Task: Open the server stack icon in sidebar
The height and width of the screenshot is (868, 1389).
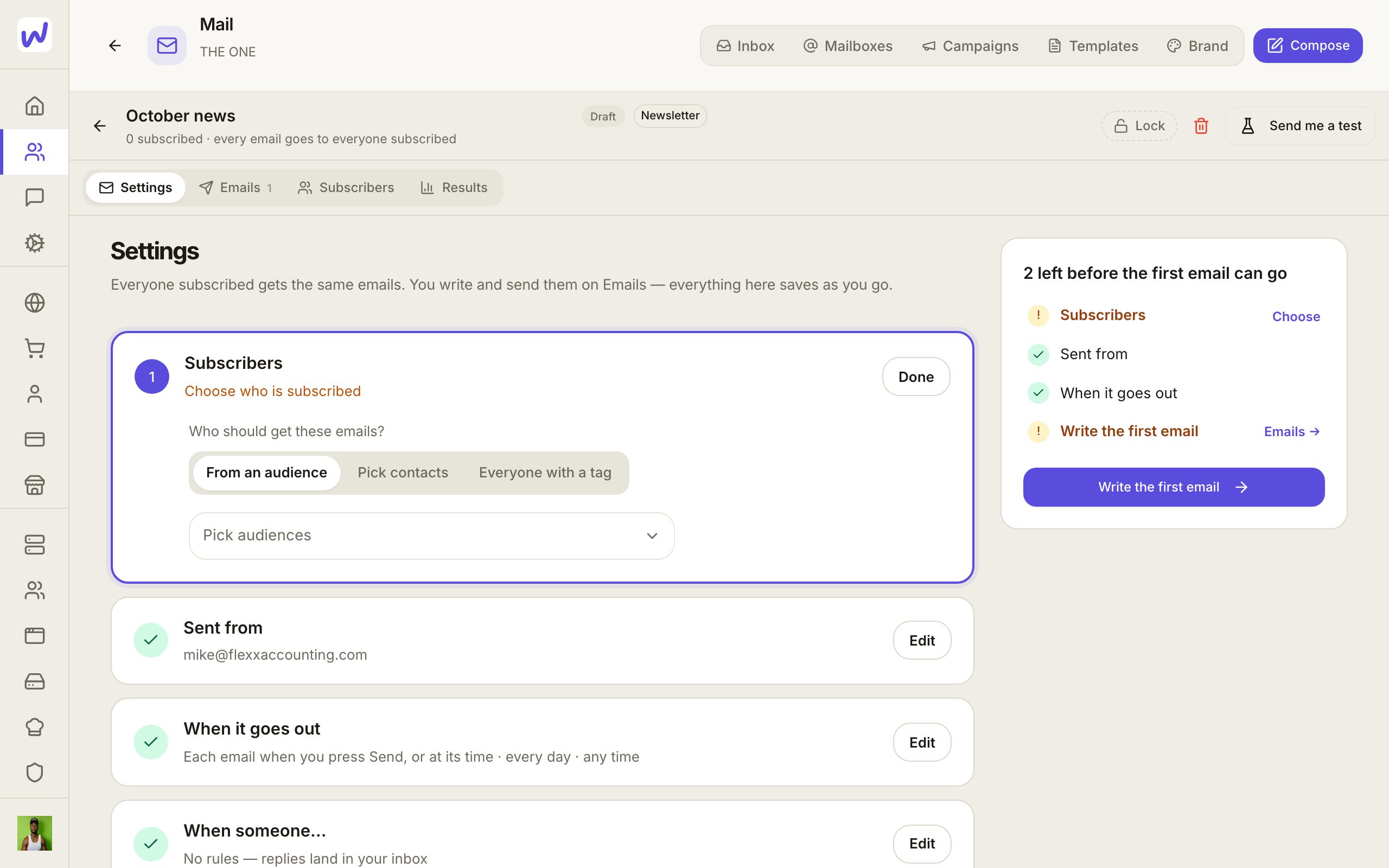Action: pyautogui.click(x=34, y=545)
